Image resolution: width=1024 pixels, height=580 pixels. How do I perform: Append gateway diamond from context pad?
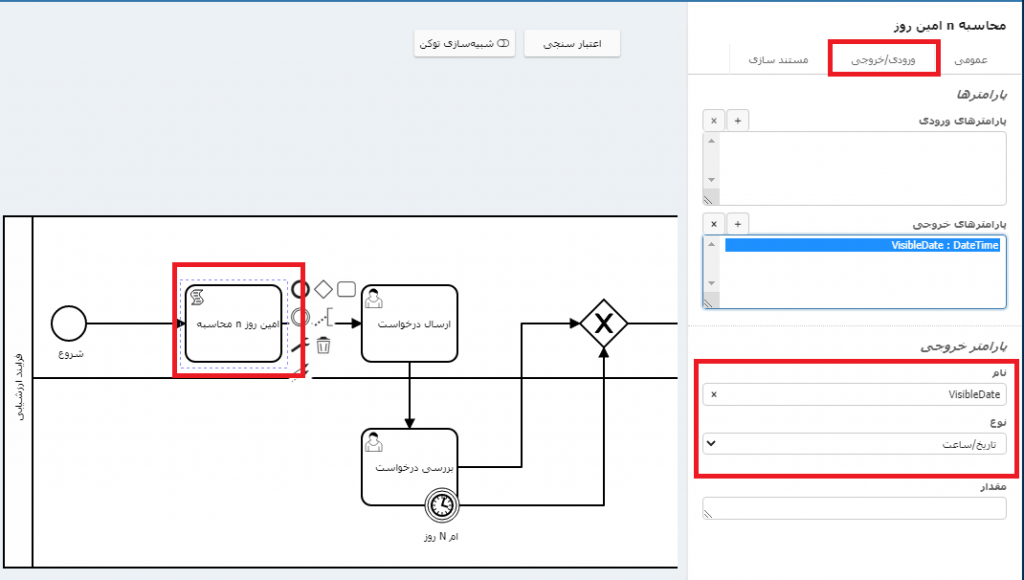pyautogui.click(x=323, y=289)
